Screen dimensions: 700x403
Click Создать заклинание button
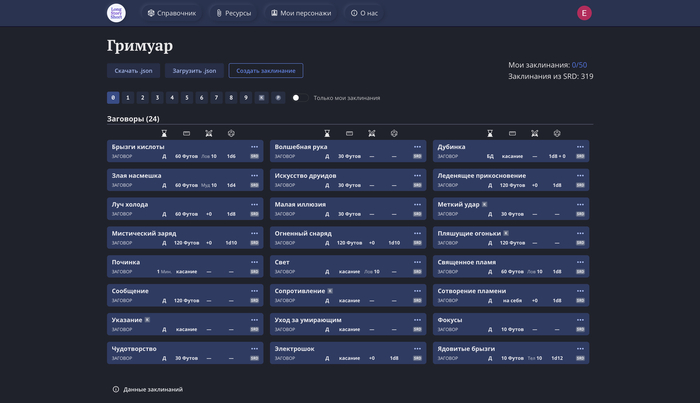(266, 71)
